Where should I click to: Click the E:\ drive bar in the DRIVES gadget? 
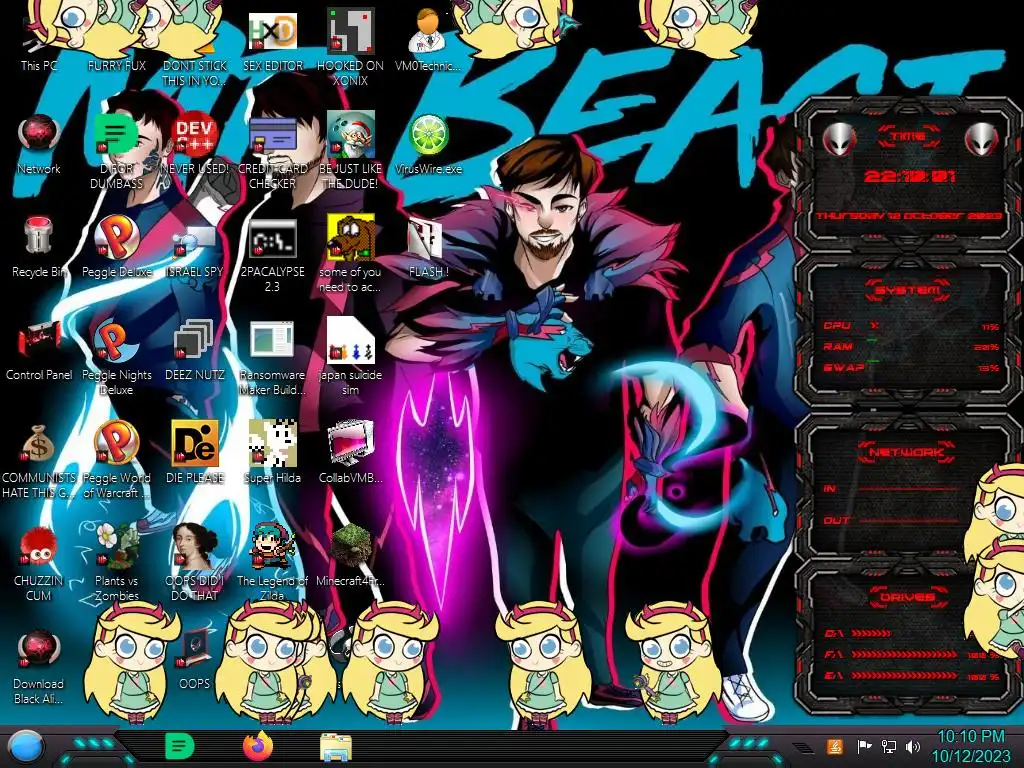[x=906, y=676]
